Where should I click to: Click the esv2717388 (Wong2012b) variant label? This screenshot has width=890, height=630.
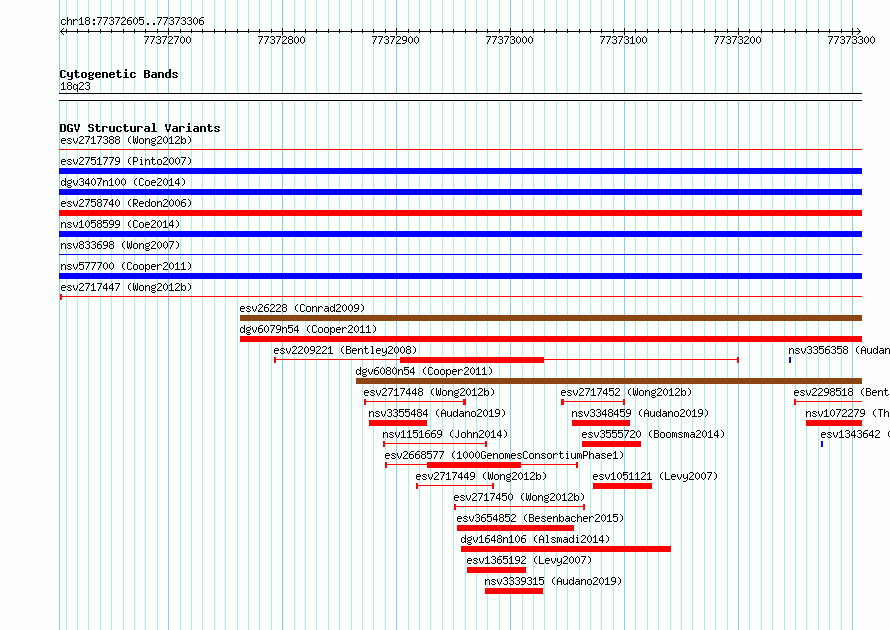[126, 140]
